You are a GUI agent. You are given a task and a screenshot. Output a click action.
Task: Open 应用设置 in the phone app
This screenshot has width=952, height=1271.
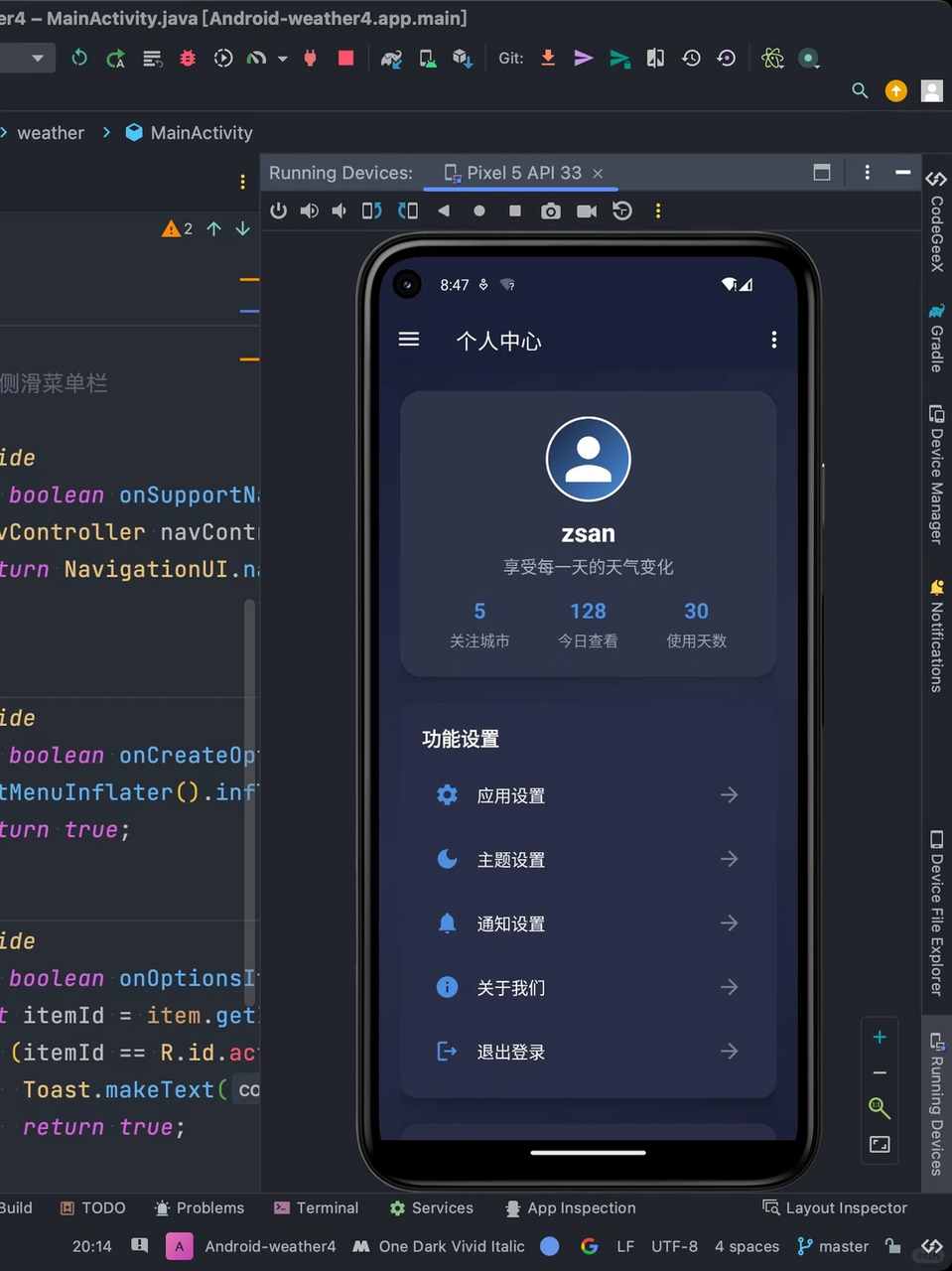588,795
